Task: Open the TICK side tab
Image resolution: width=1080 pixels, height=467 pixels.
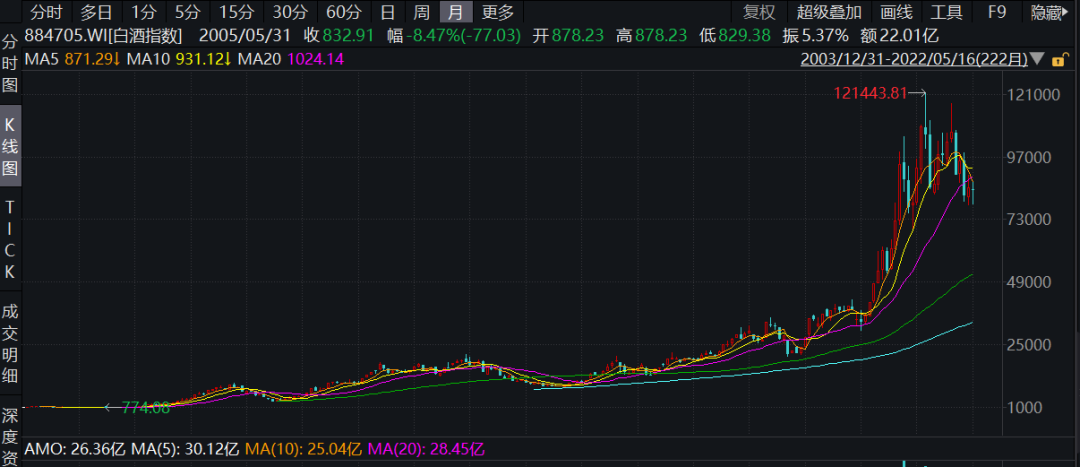Action: [x=10, y=240]
